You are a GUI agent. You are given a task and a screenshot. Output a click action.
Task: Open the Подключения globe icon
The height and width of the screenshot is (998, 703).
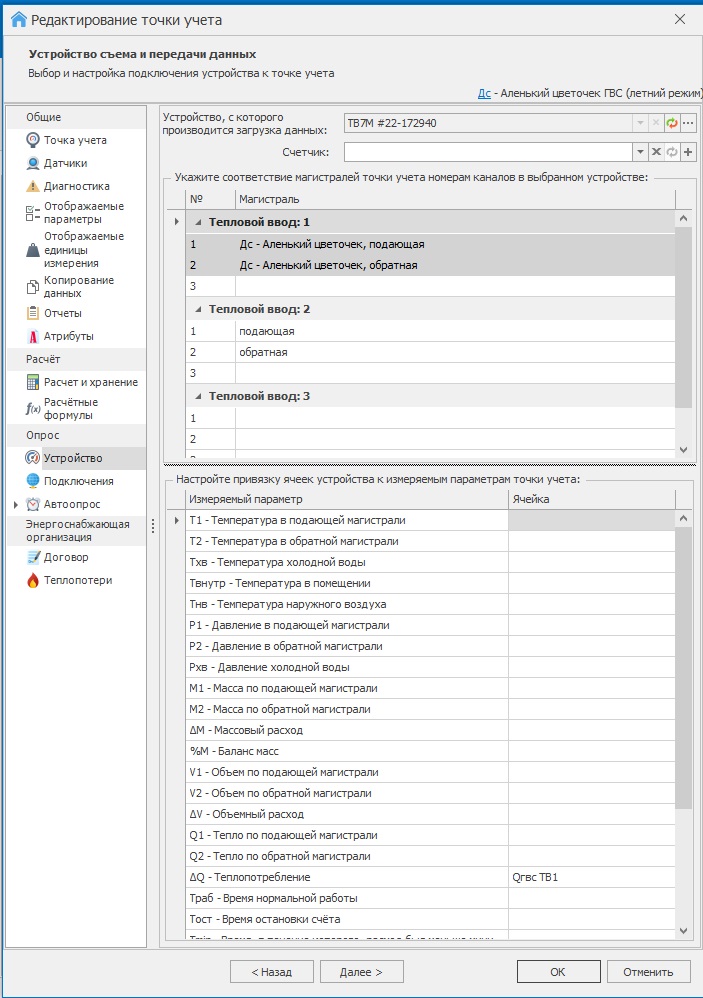(x=32, y=481)
